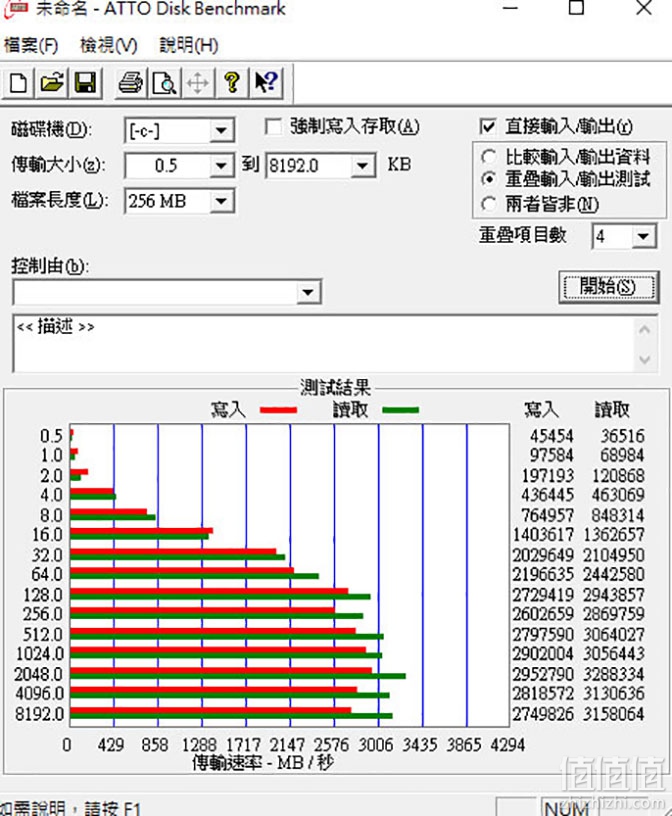The image size is (672, 816).
Task: Open the 磁碟機 drive dropdown
Action: tap(221, 130)
